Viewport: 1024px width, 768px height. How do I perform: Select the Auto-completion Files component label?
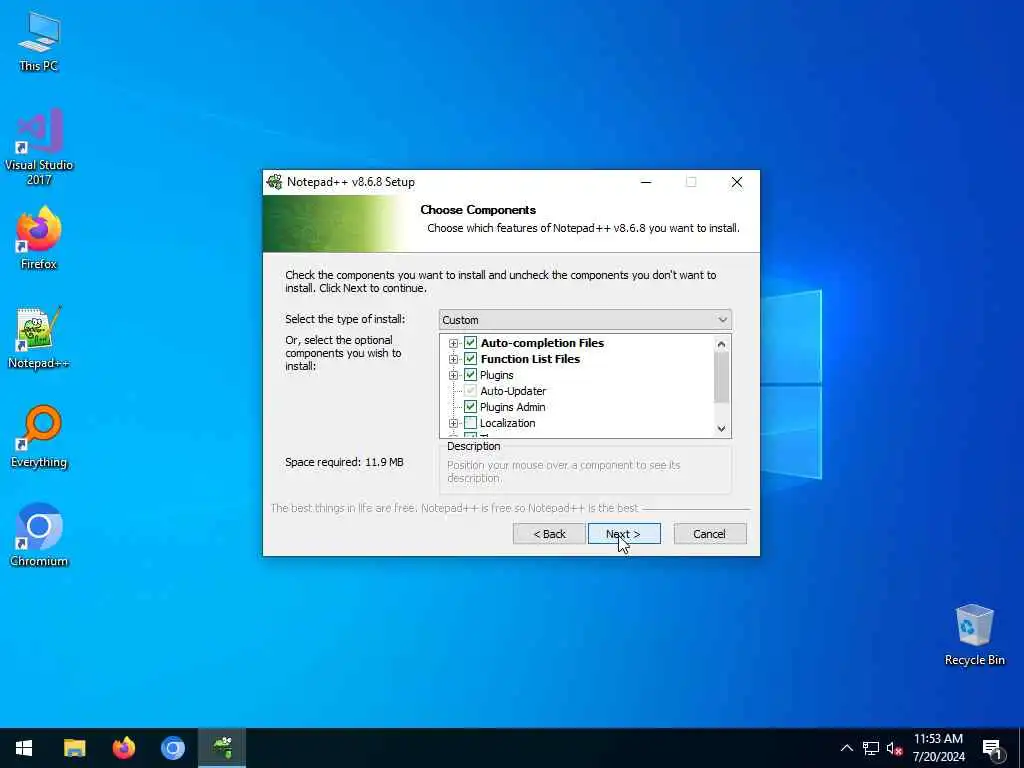click(x=542, y=343)
